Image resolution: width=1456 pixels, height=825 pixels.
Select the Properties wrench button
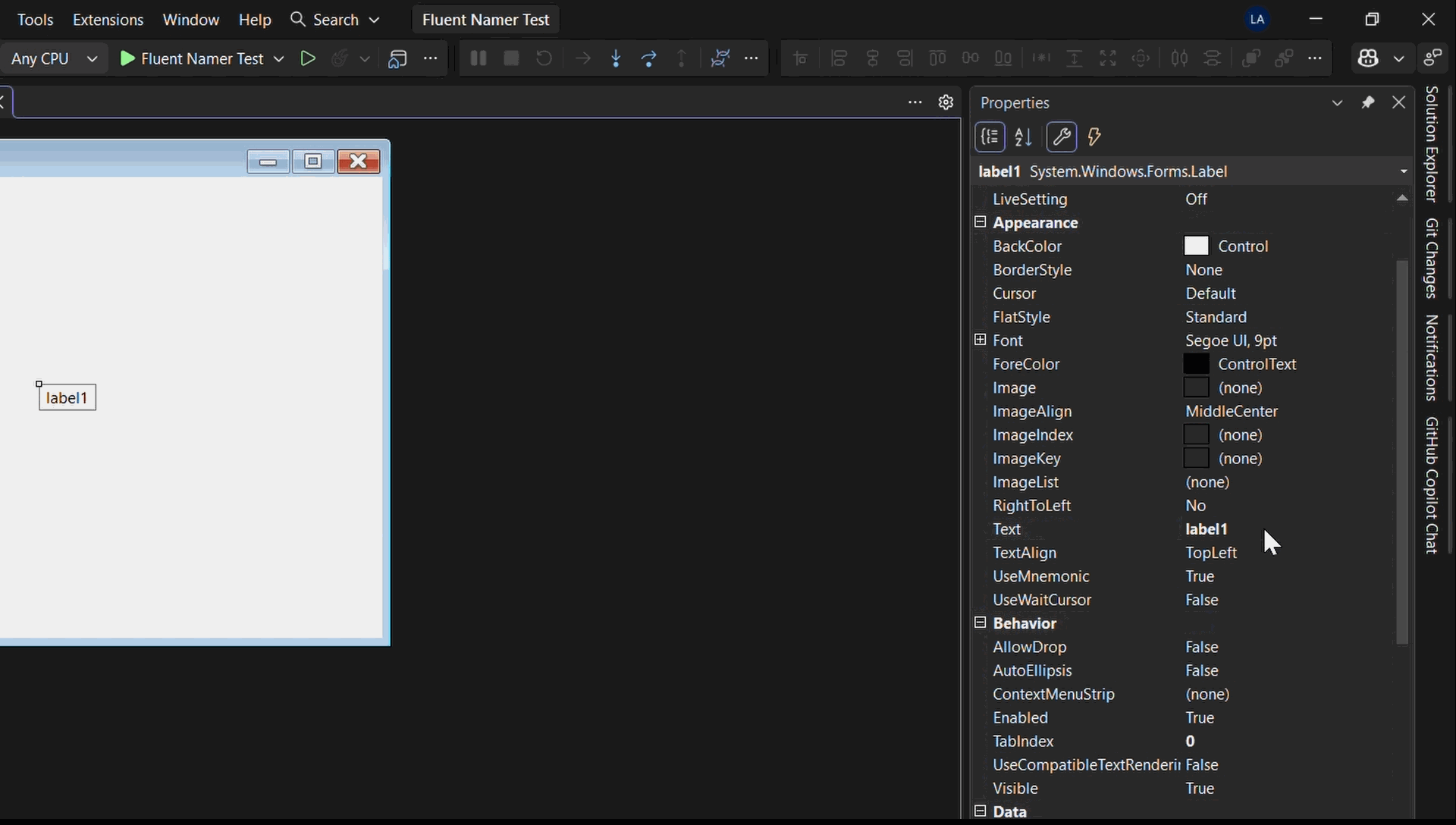[x=1061, y=137]
